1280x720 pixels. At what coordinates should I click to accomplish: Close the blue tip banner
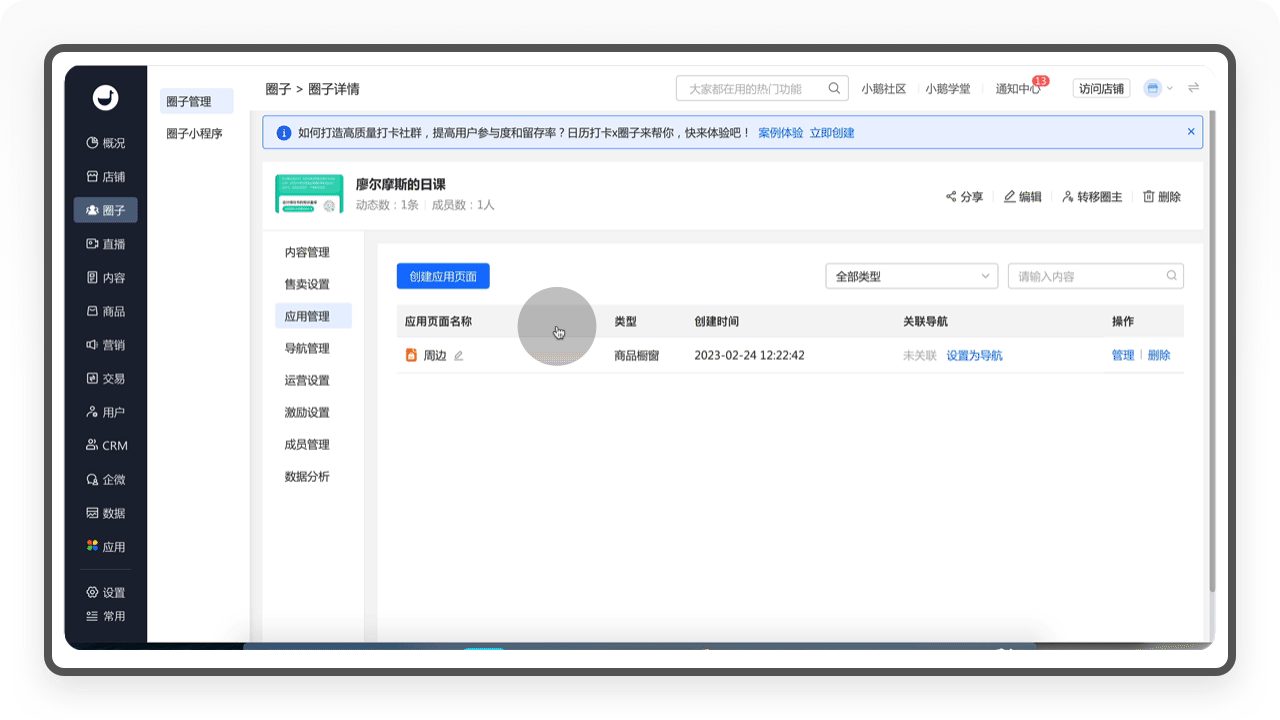pyautogui.click(x=1191, y=131)
